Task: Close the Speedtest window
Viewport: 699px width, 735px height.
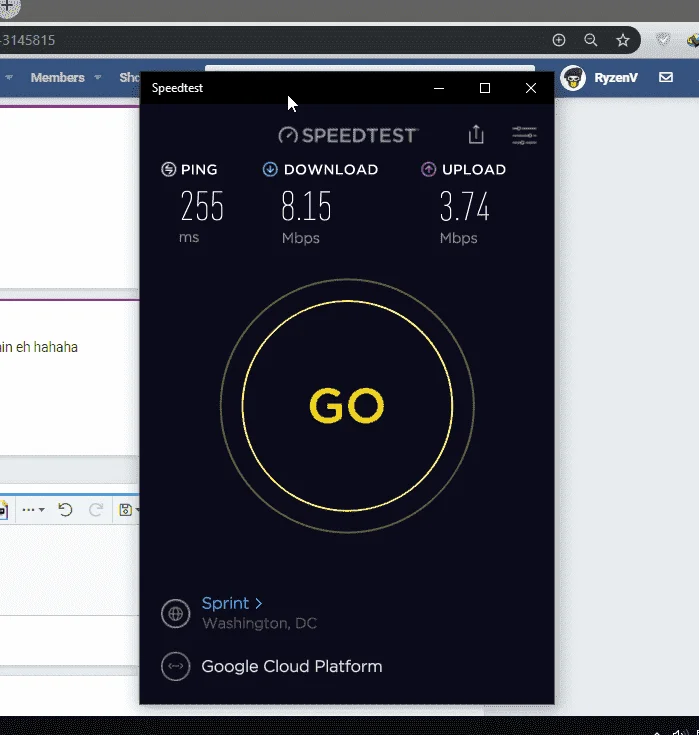Action: click(x=531, y=88)
